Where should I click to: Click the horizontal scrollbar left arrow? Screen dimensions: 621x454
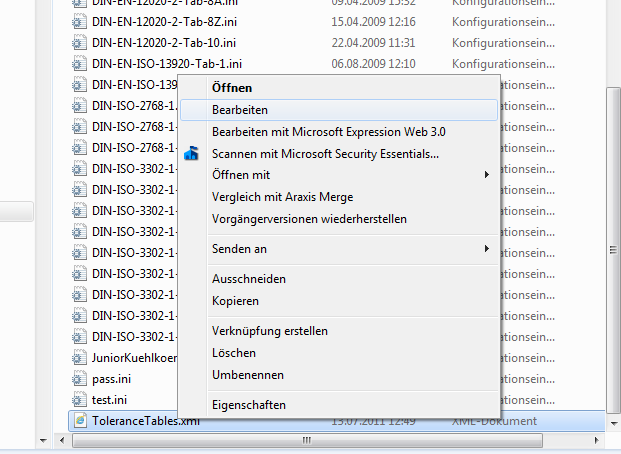point(62,440)
